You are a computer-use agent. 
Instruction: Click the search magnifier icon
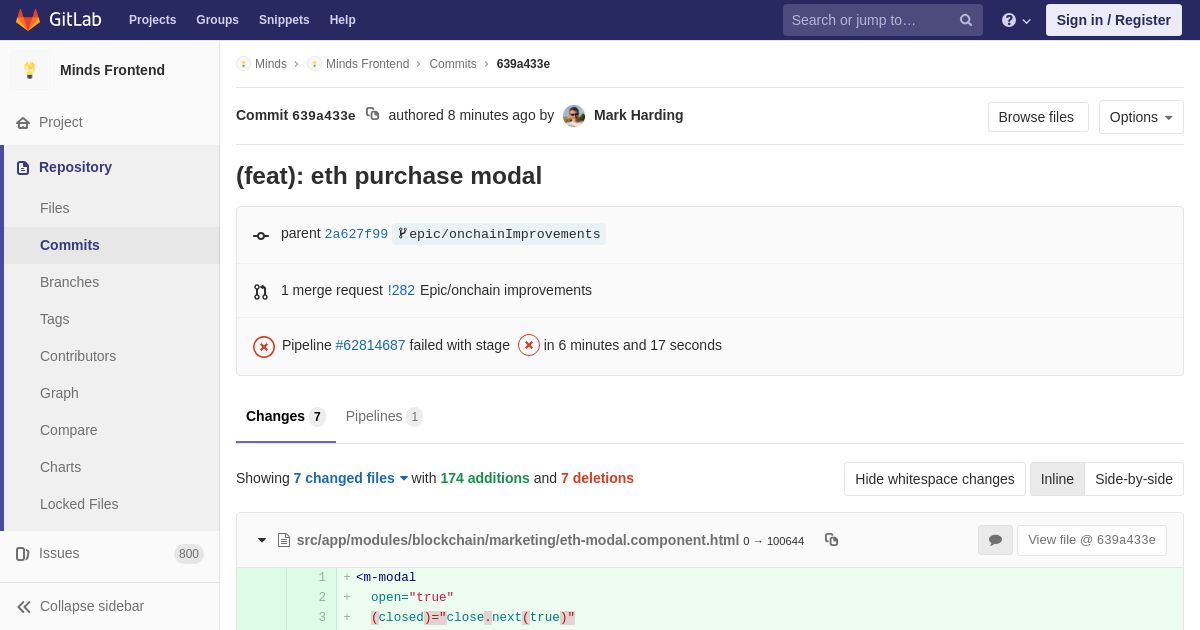coord(966,20)
